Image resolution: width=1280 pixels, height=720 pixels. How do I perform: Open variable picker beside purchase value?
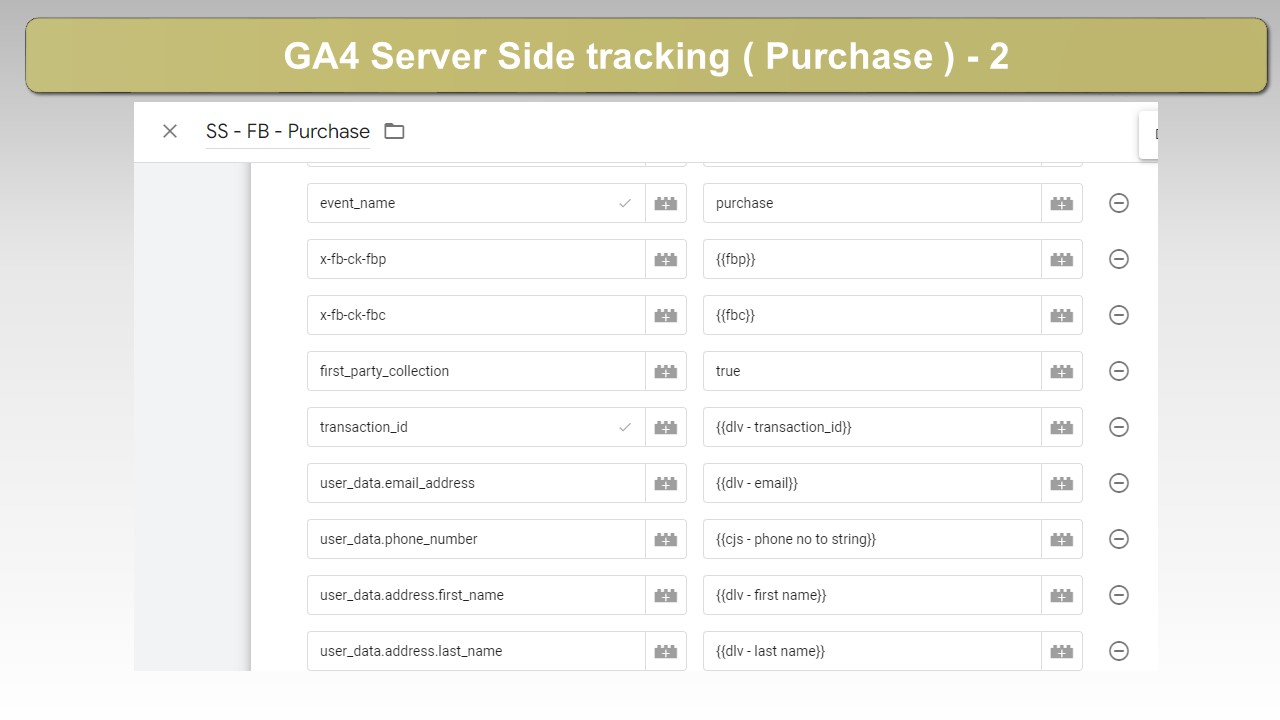(x=1062, y=203)
